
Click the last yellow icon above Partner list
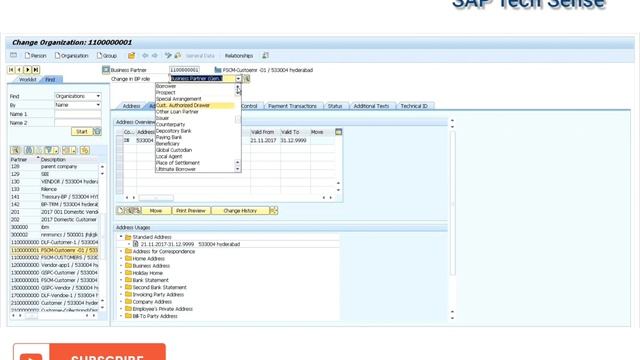(84, 150)
